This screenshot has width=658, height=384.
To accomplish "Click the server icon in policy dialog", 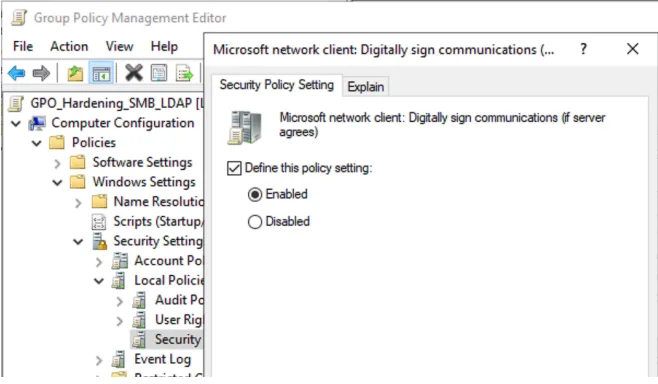I will [x=245, y=128].
